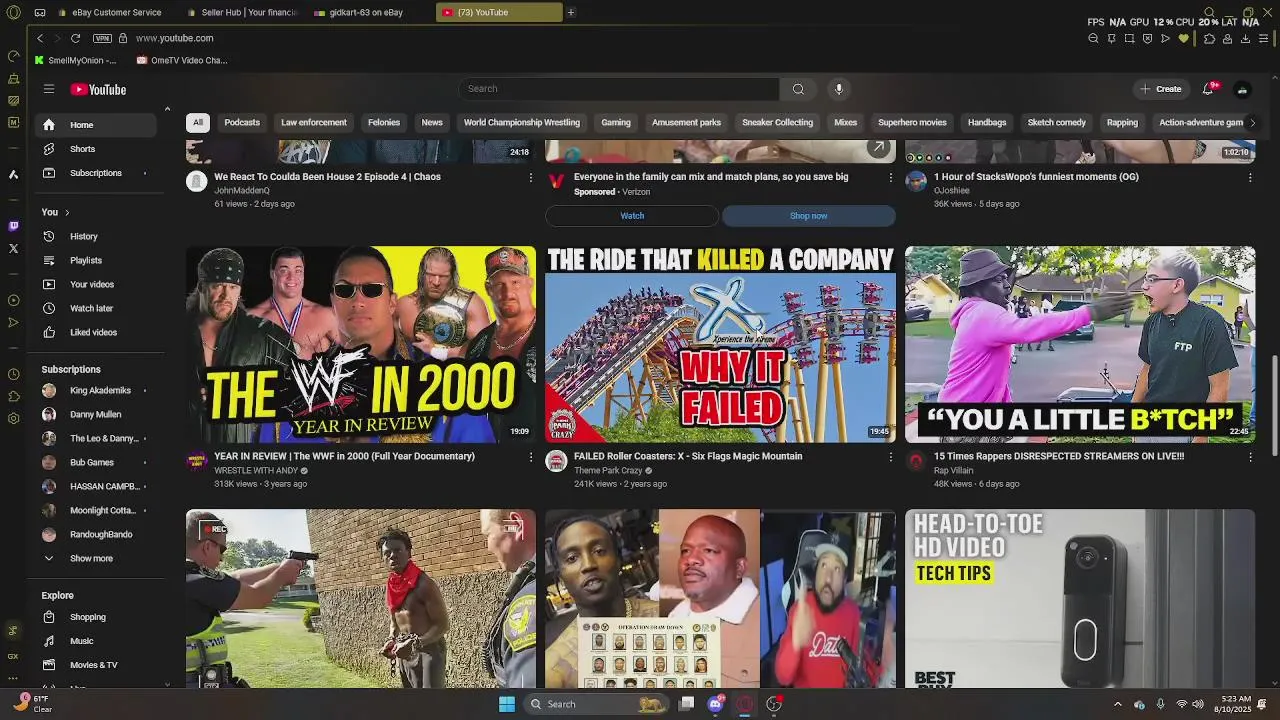Go back with browser back arrow
The image size is (1280, 720).
(40, 38)
